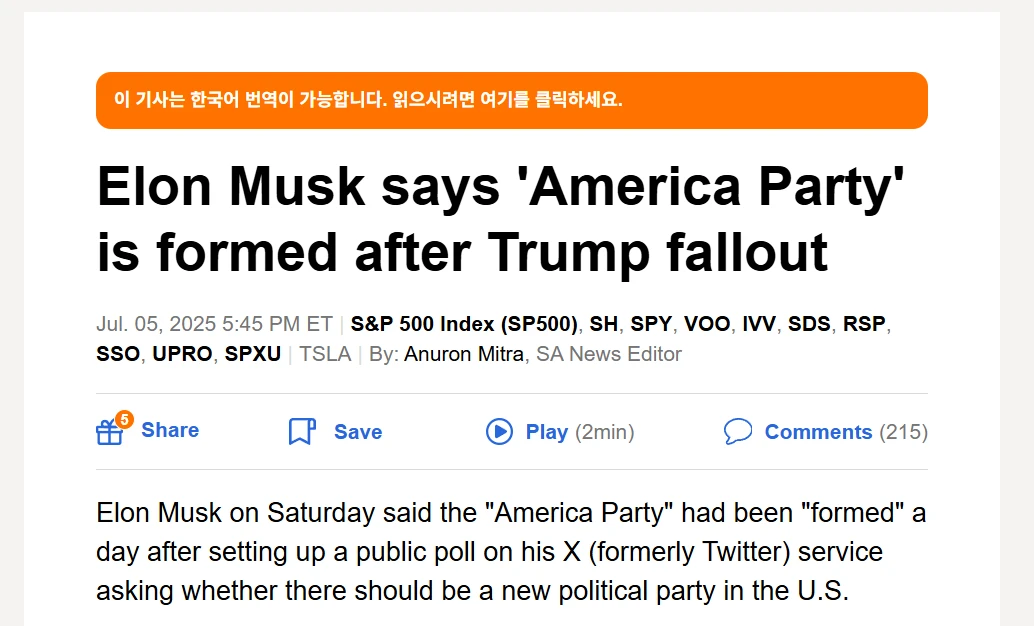Click the speech bubble comments icon
The height and width of the screenshot is (626, 1034).
point(738,432)
